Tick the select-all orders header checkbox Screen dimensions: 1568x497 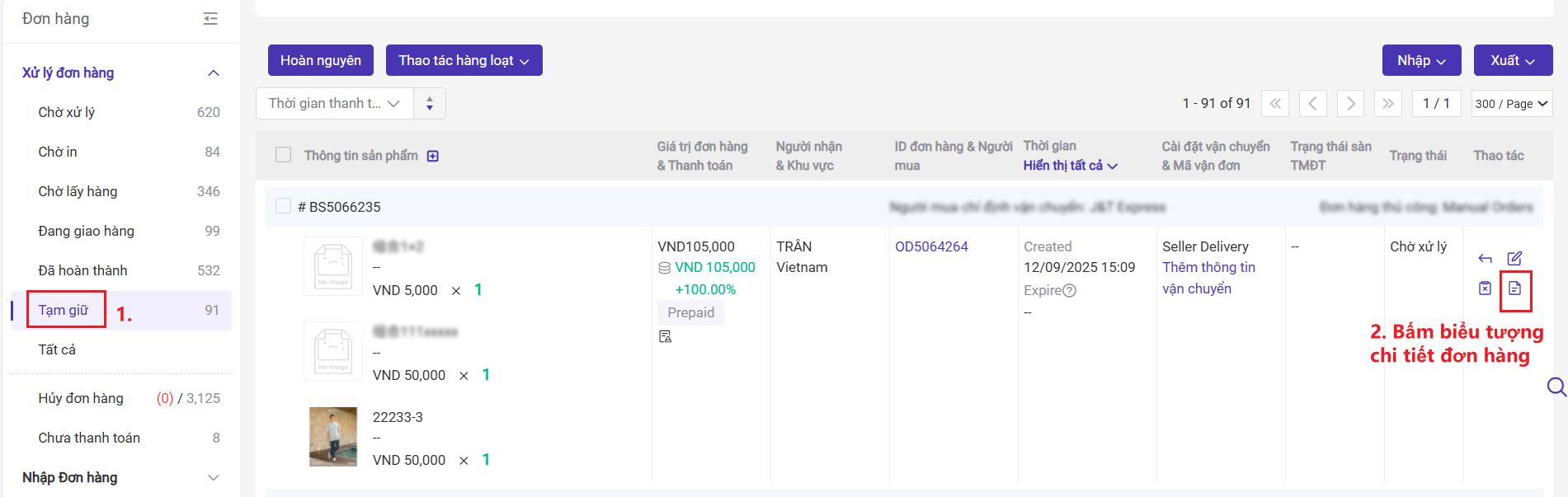[284, 155]
